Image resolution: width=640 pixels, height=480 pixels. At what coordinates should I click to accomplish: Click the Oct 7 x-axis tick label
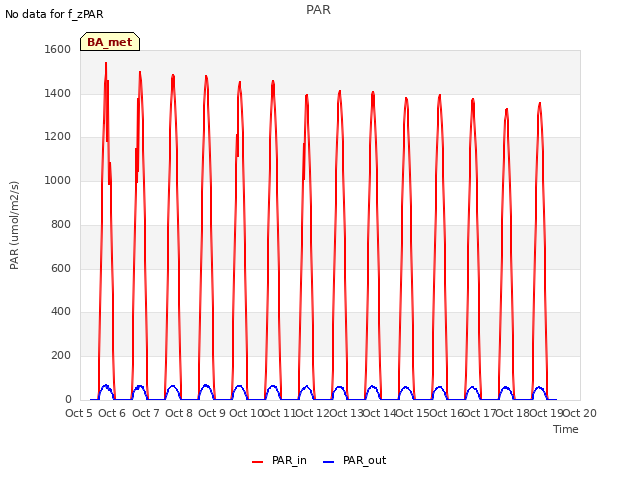[145, 413]
